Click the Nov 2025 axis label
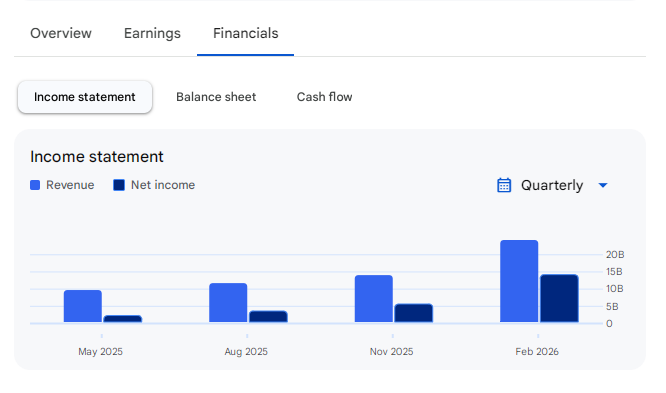 392,352
